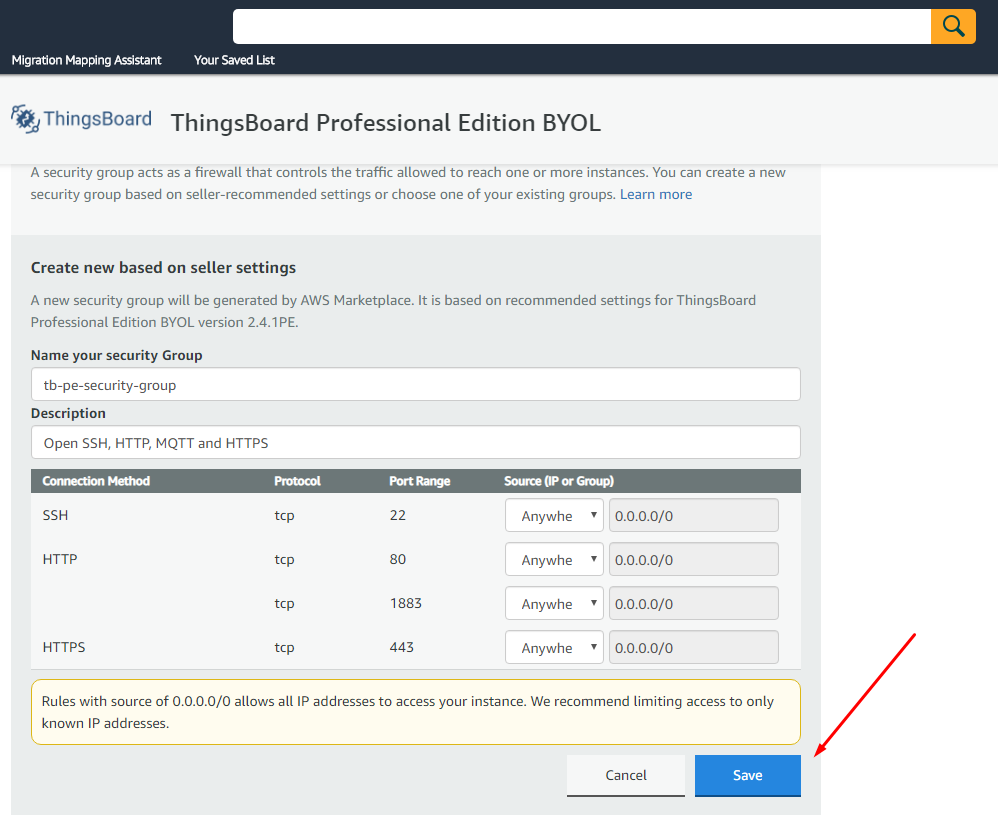Expand the SSH source dropdown
998x816 pixels.
click(x=554, y=516)
